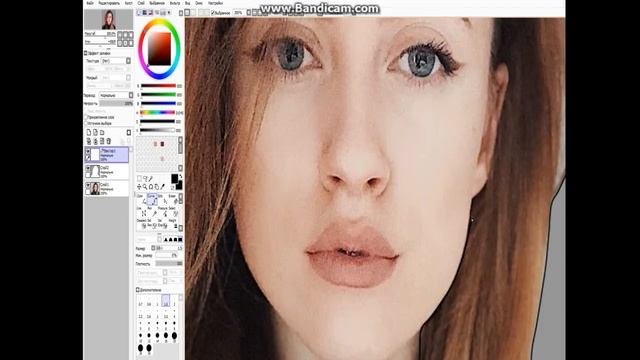Viewport: 640px width, 360px height.
Task: Select the middle silhouette layer thumbnail
Action: [95, 171]
